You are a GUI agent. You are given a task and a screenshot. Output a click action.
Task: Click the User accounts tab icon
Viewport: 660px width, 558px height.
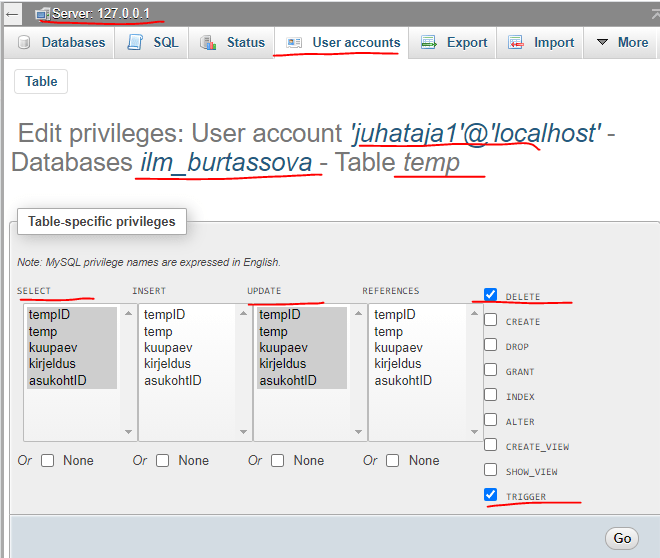click(x=294, y=43)
